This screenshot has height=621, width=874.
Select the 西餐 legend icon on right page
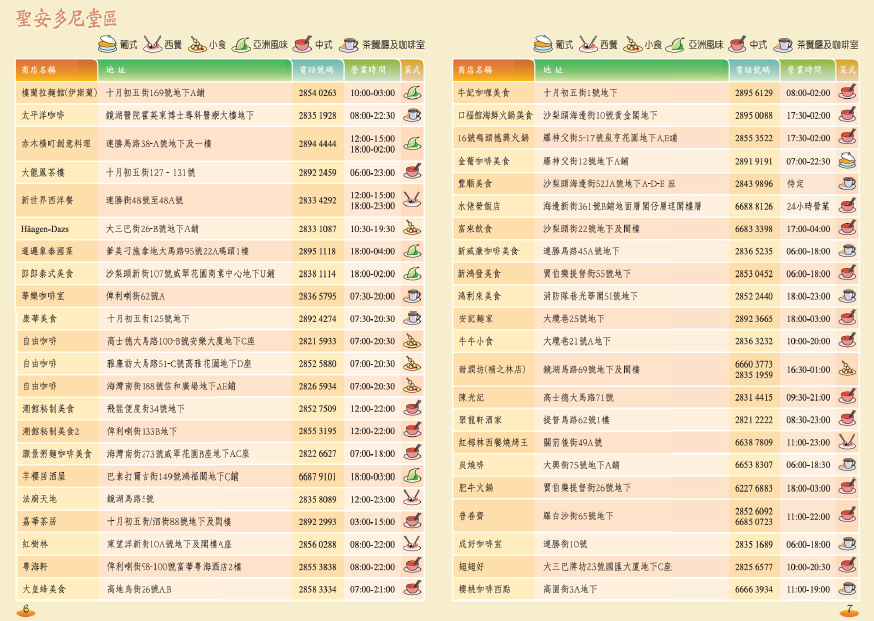coord(588,44)
